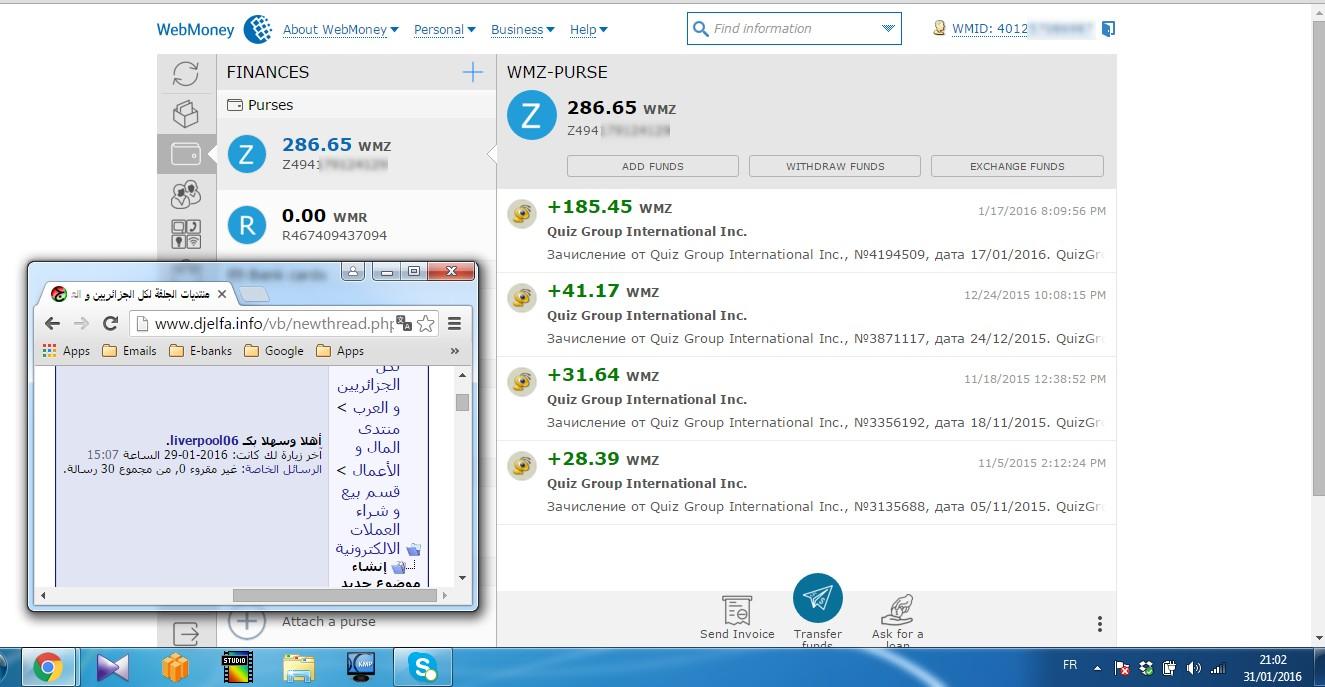The width and height of the screenshot is (1325, 687).
Task: Click the Attach a purse link
Action: point(329,621)
